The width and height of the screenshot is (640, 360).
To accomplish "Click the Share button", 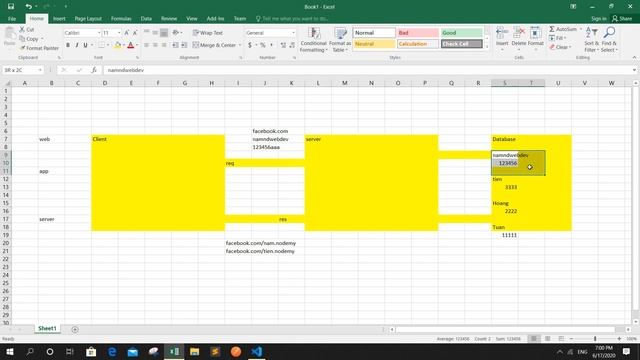I will tap(622, 19).
